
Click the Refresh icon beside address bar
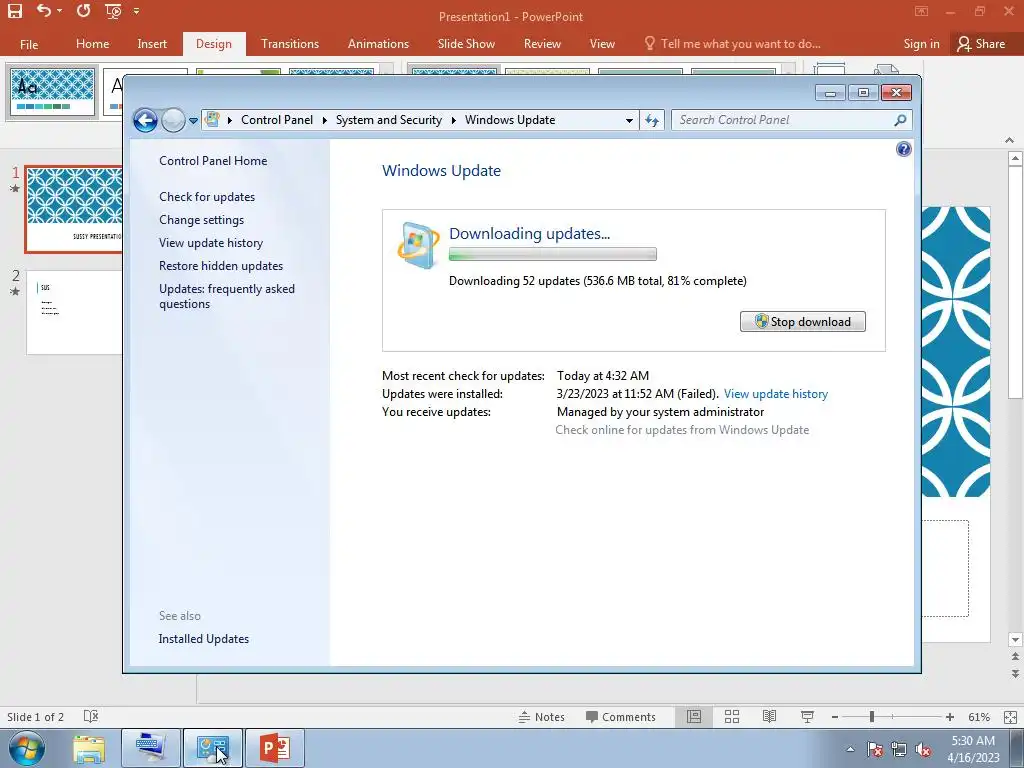point(652,120)
